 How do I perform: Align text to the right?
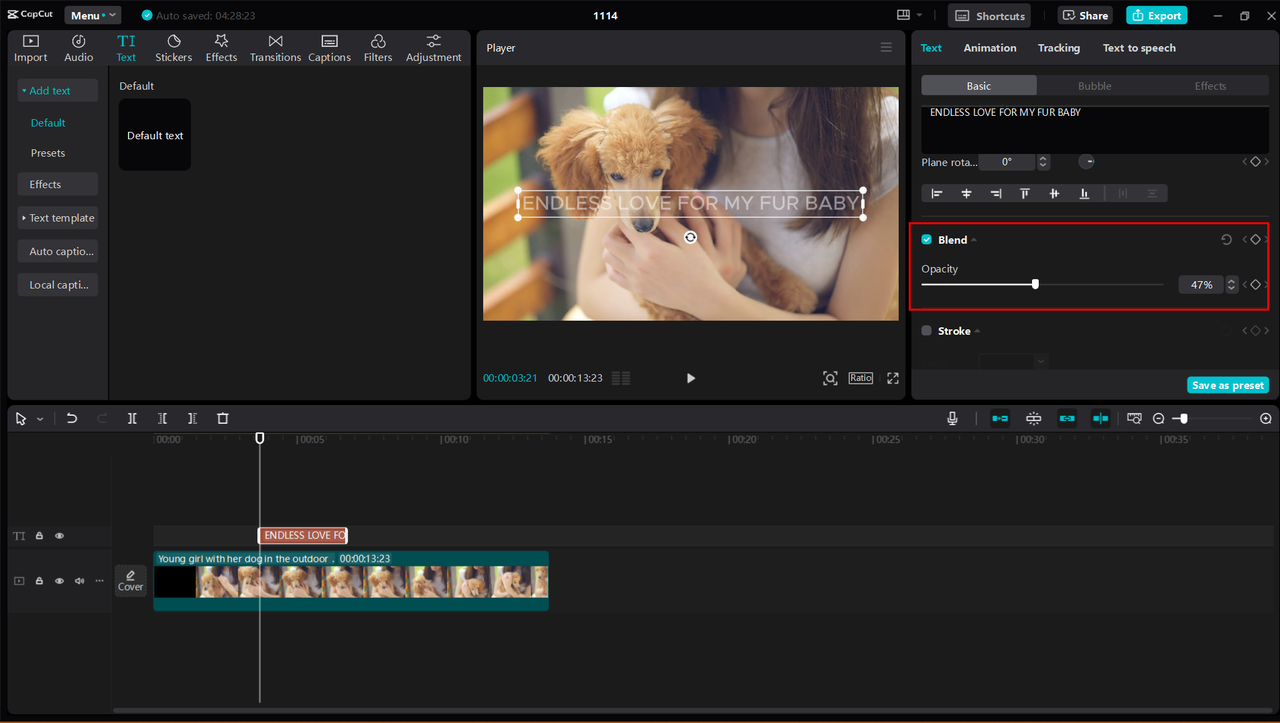[995, 193]
